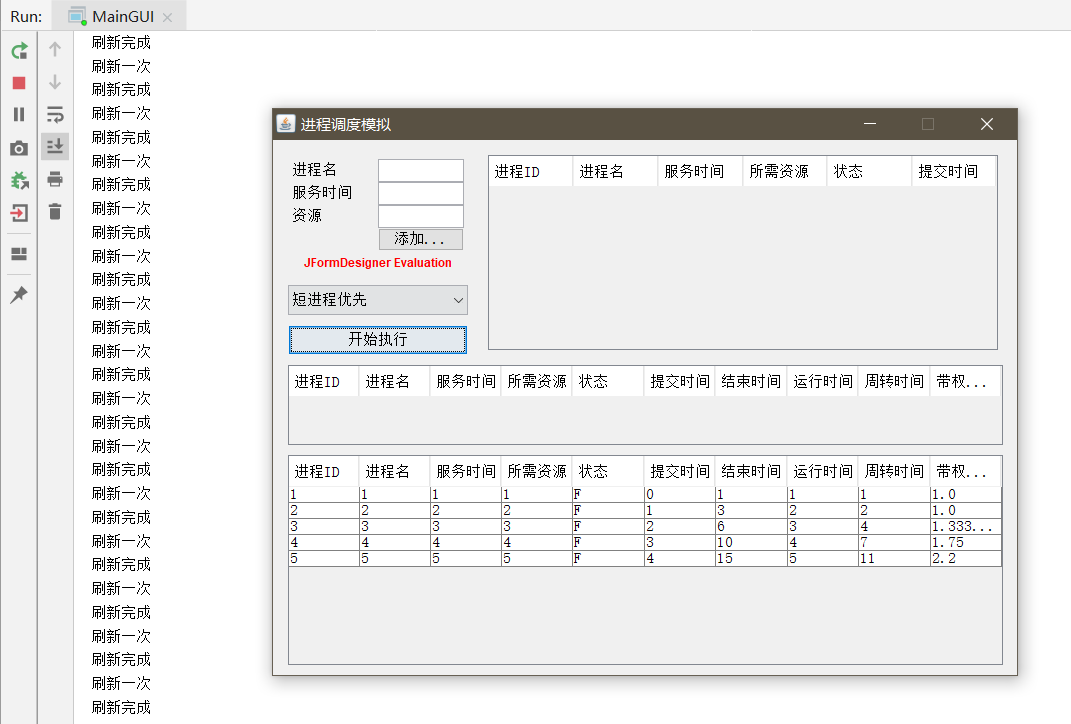1071x724 pixels.
Task: Click 运行时间 header in the middle table
Action: coord(822,381)
